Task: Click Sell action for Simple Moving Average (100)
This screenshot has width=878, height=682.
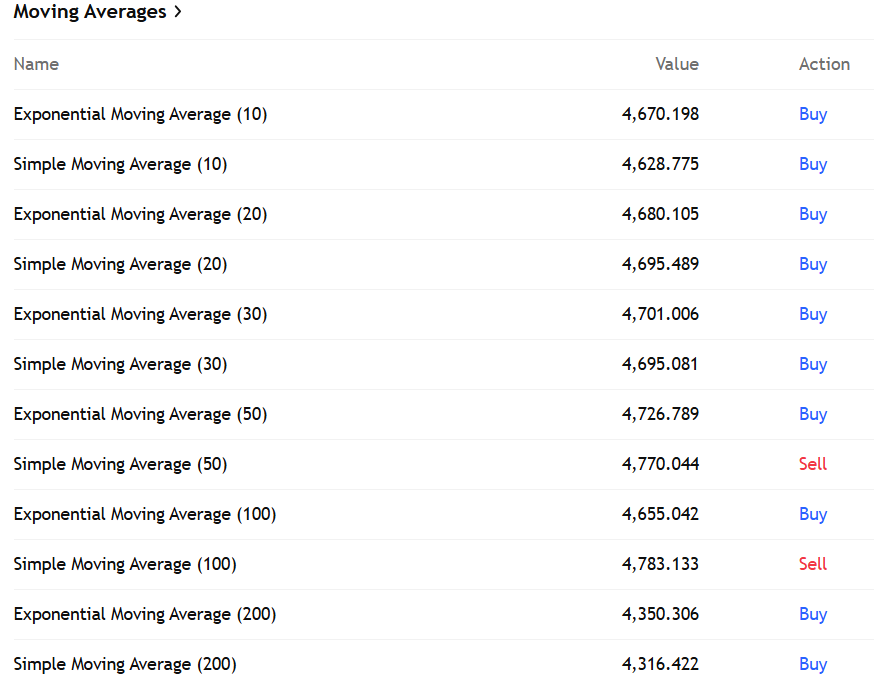Action: pyautogui.click(x=813, y=564)
